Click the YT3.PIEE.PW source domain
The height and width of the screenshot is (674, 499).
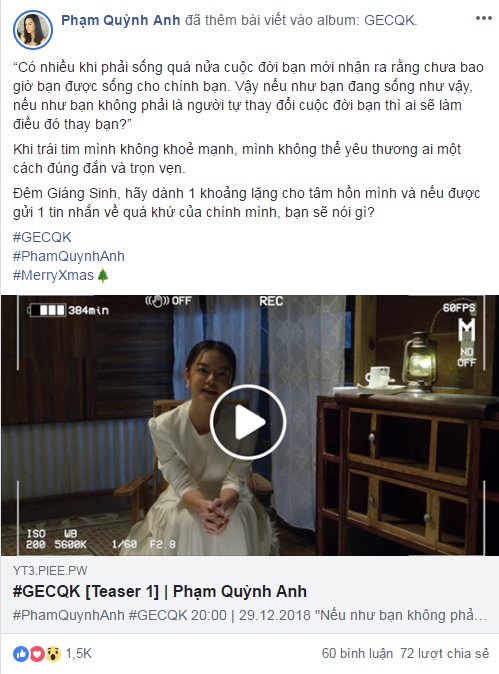point(50,571)
